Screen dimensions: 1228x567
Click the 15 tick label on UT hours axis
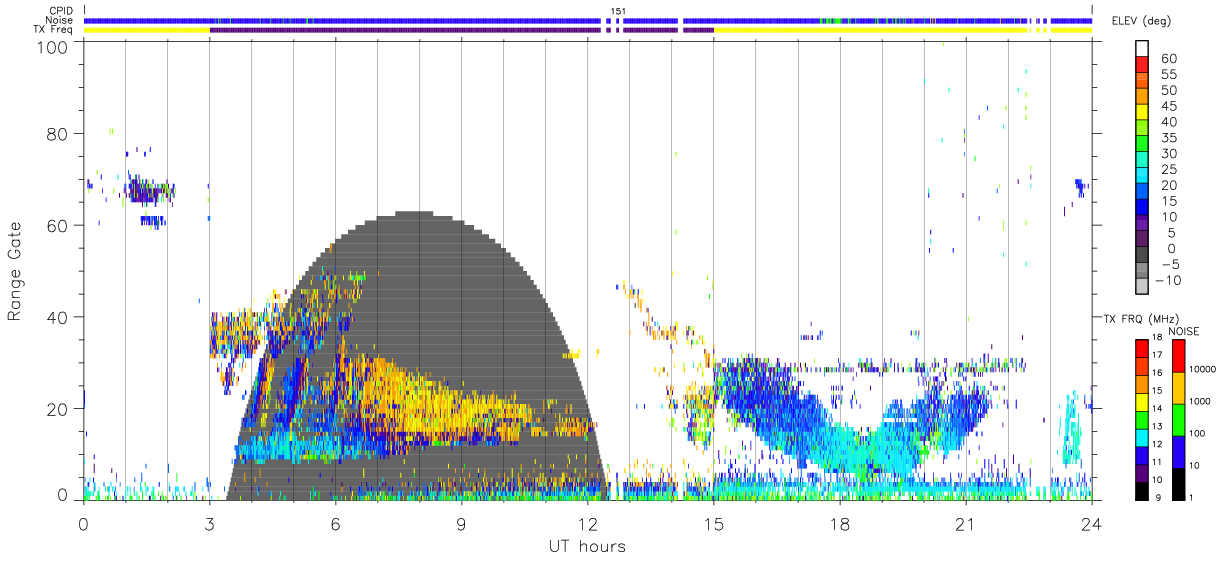pos(713,523)
